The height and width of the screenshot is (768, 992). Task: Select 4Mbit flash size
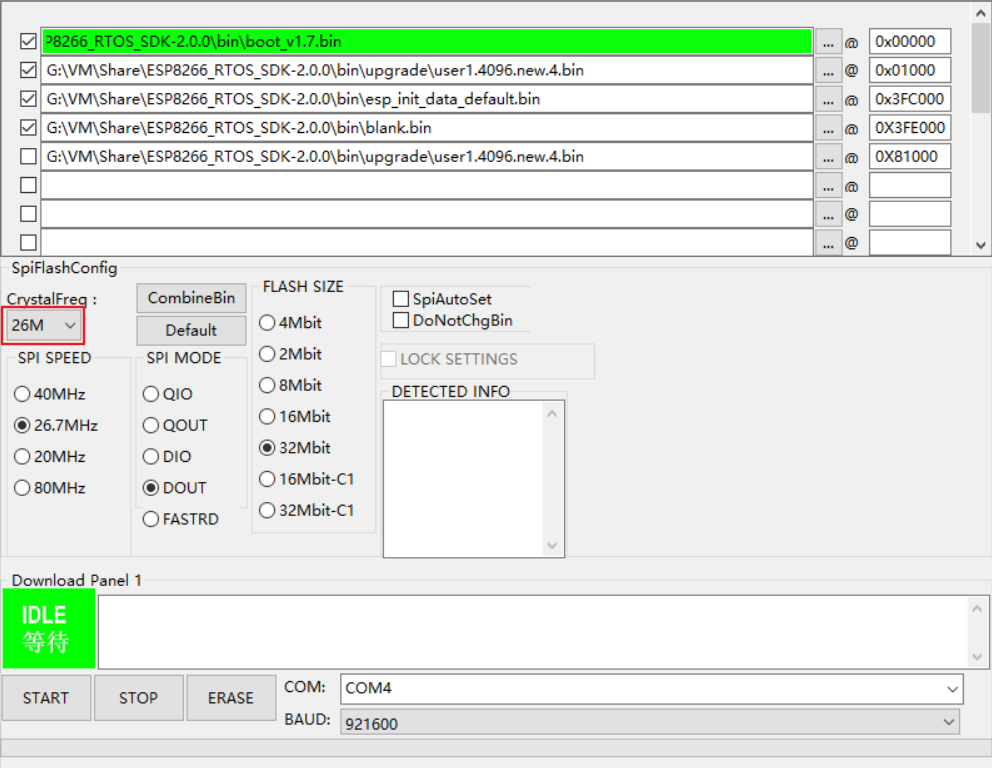coord(290,323)
